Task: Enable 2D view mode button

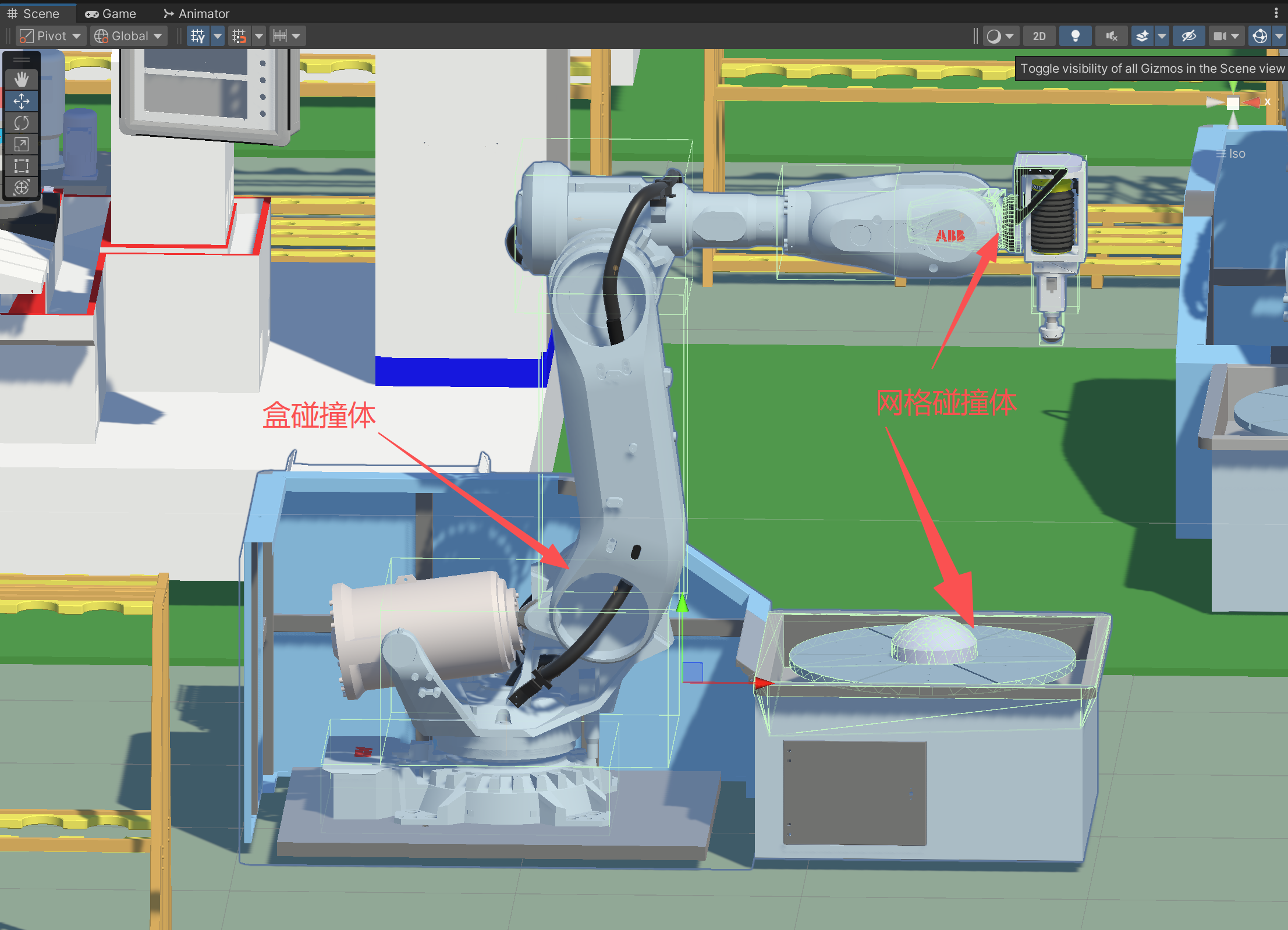Action: pos(1039,36)
